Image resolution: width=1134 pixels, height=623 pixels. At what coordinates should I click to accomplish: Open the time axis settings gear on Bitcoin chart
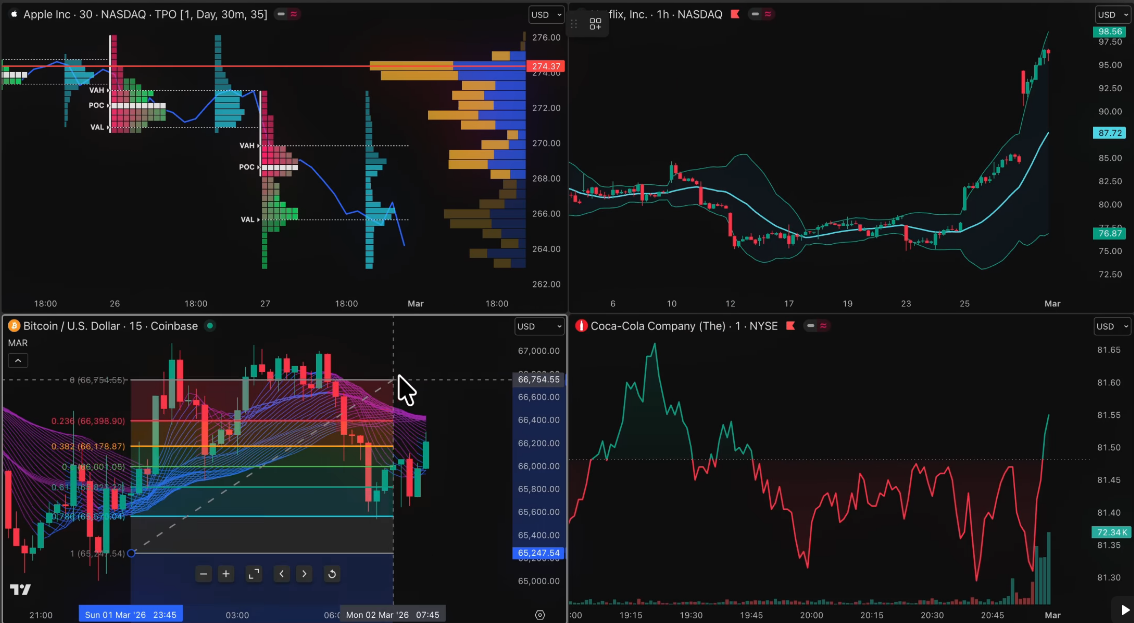click(540, 615)
